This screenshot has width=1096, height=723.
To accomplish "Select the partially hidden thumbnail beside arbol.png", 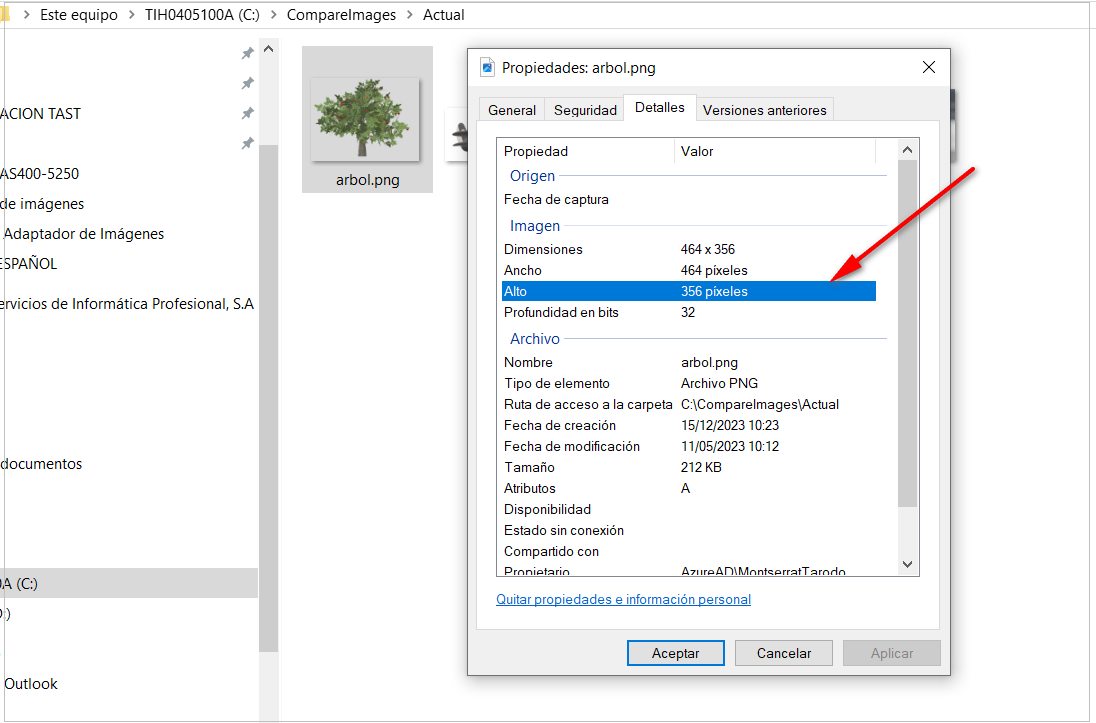I will coord(457,136).
